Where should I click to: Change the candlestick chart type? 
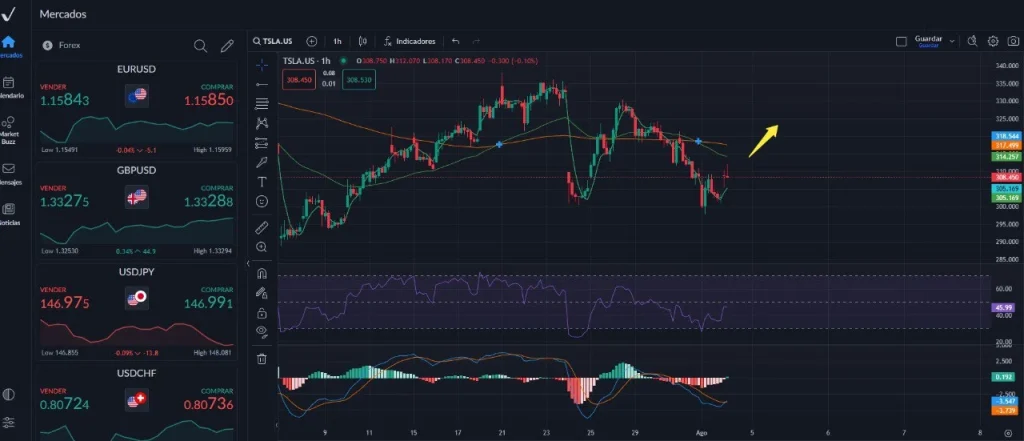click(362, 41)
